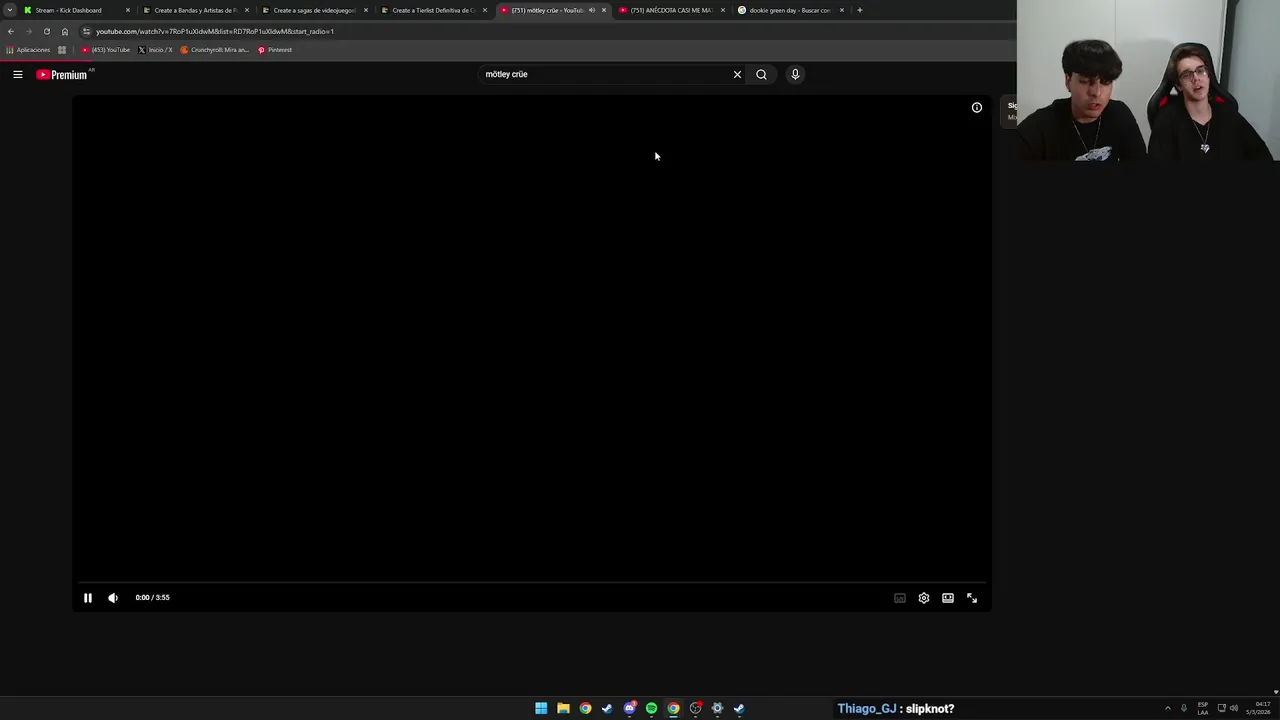Open the Crunchyroll bookmark
This screenshot has width=1280, height=720.
click(x=215, y=50)
